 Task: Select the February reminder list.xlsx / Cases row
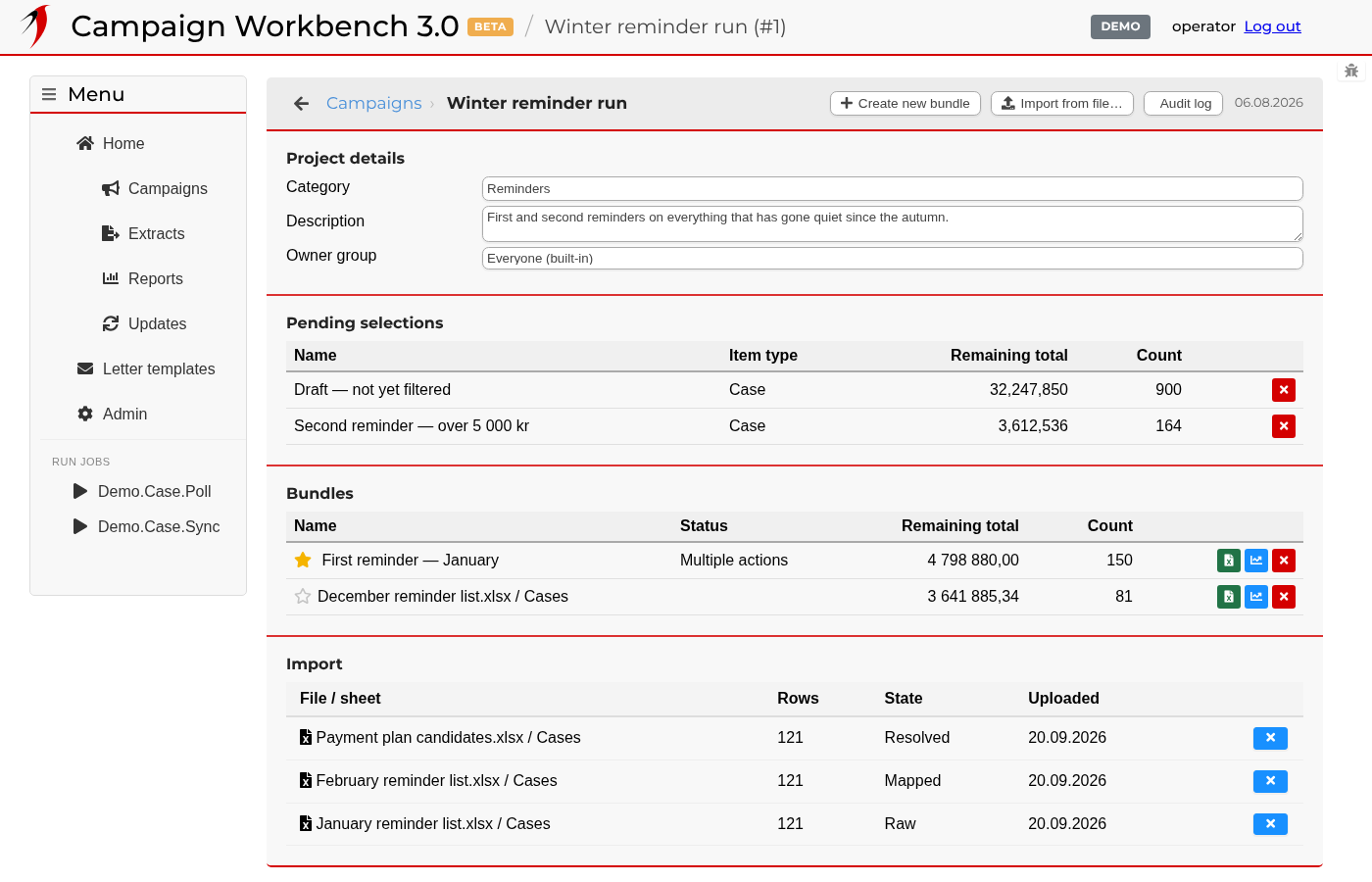coord(795,781)
